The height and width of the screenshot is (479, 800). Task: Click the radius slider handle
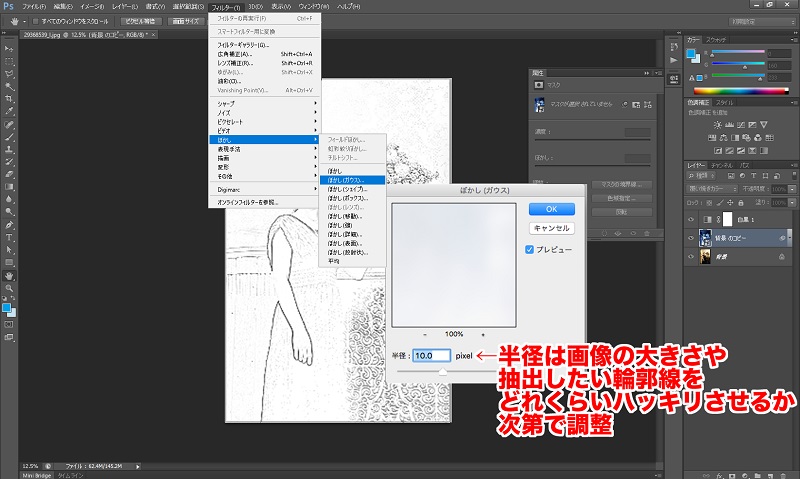(443, 372)
